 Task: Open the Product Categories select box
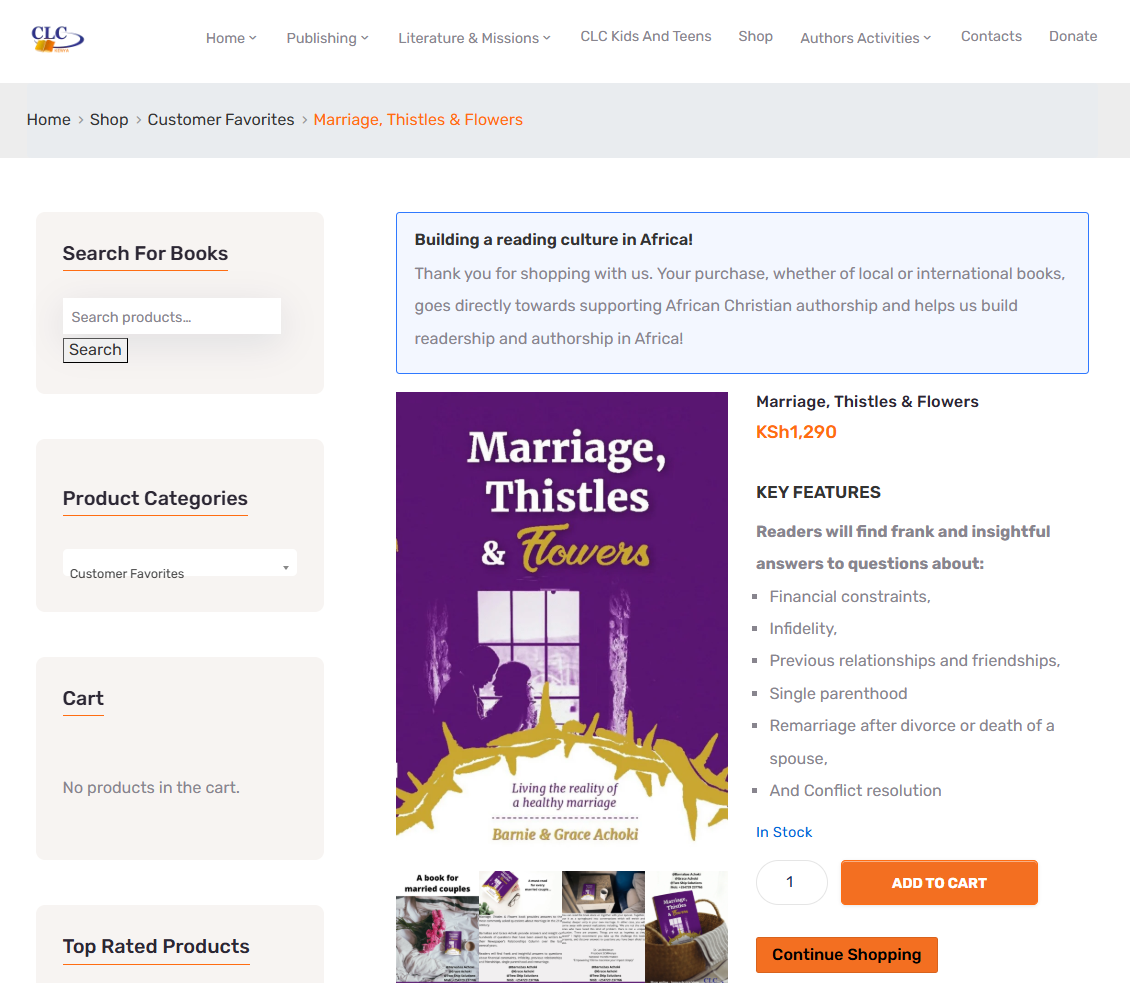[x=180, y=565]
